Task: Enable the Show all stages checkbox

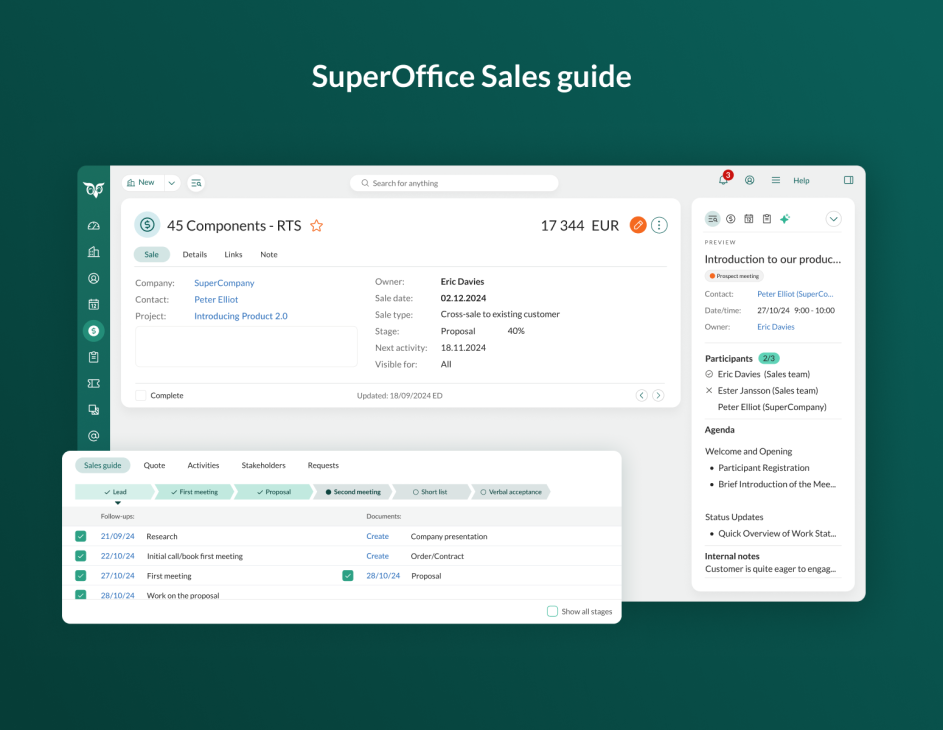Action: coord(551,611)
